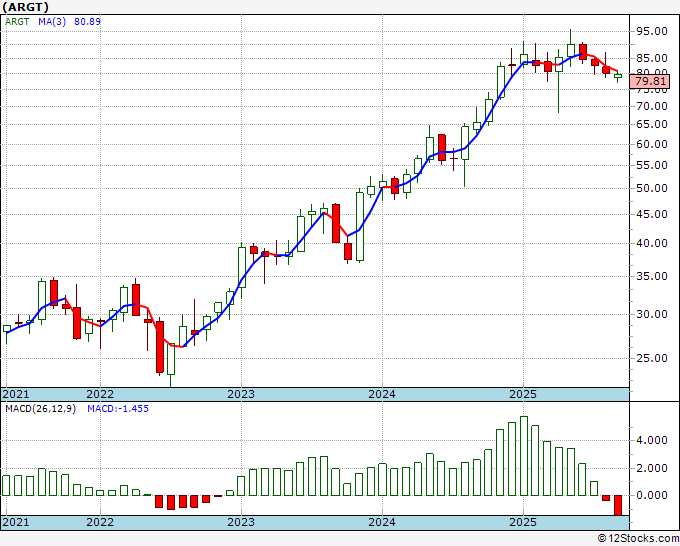Click the 12Stocks.com copyright text

click(x=638, y=539)
